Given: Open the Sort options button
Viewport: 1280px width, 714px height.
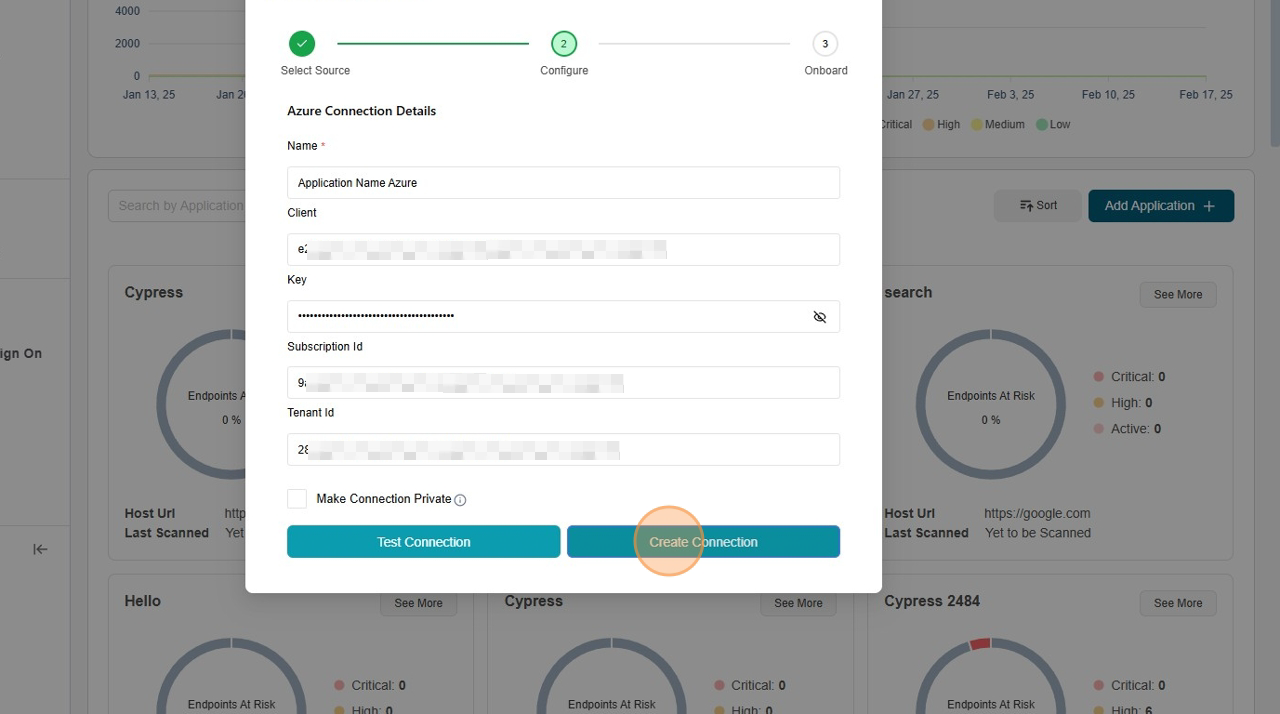Looking at the screenshot, I should 1037,206.
